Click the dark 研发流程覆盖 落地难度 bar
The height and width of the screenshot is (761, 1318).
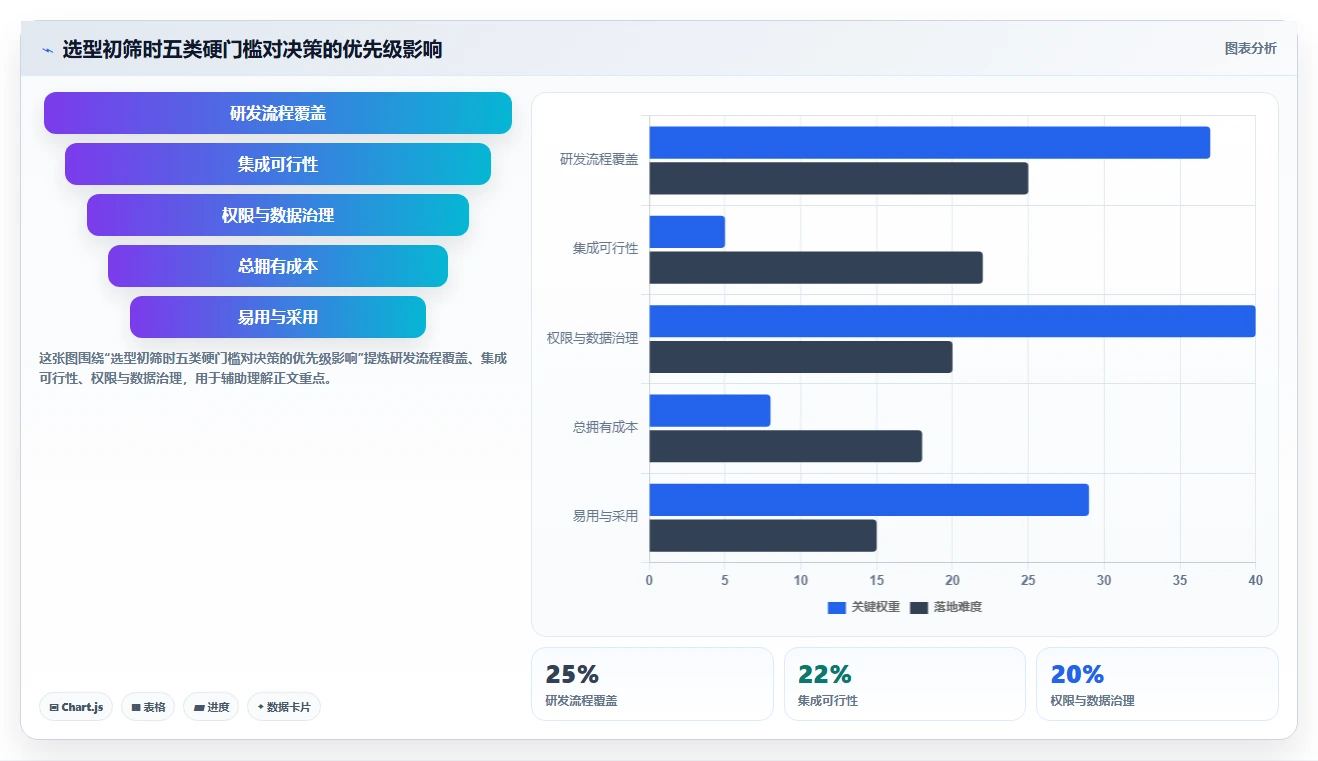tap(838, 179)
